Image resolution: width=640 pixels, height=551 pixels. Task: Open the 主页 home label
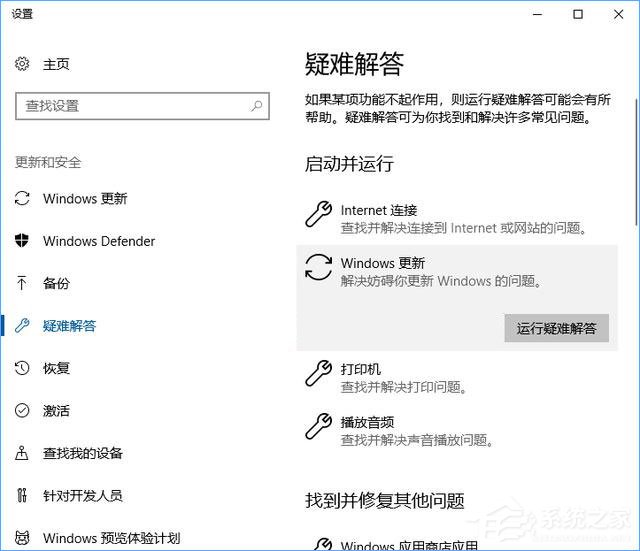coord(56,64)
